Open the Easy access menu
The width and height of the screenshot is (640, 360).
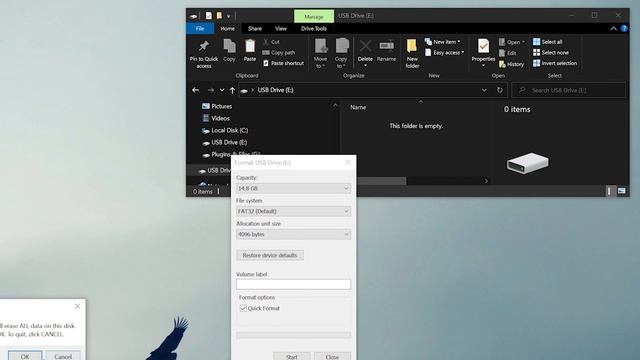click(x=444, y=52)
